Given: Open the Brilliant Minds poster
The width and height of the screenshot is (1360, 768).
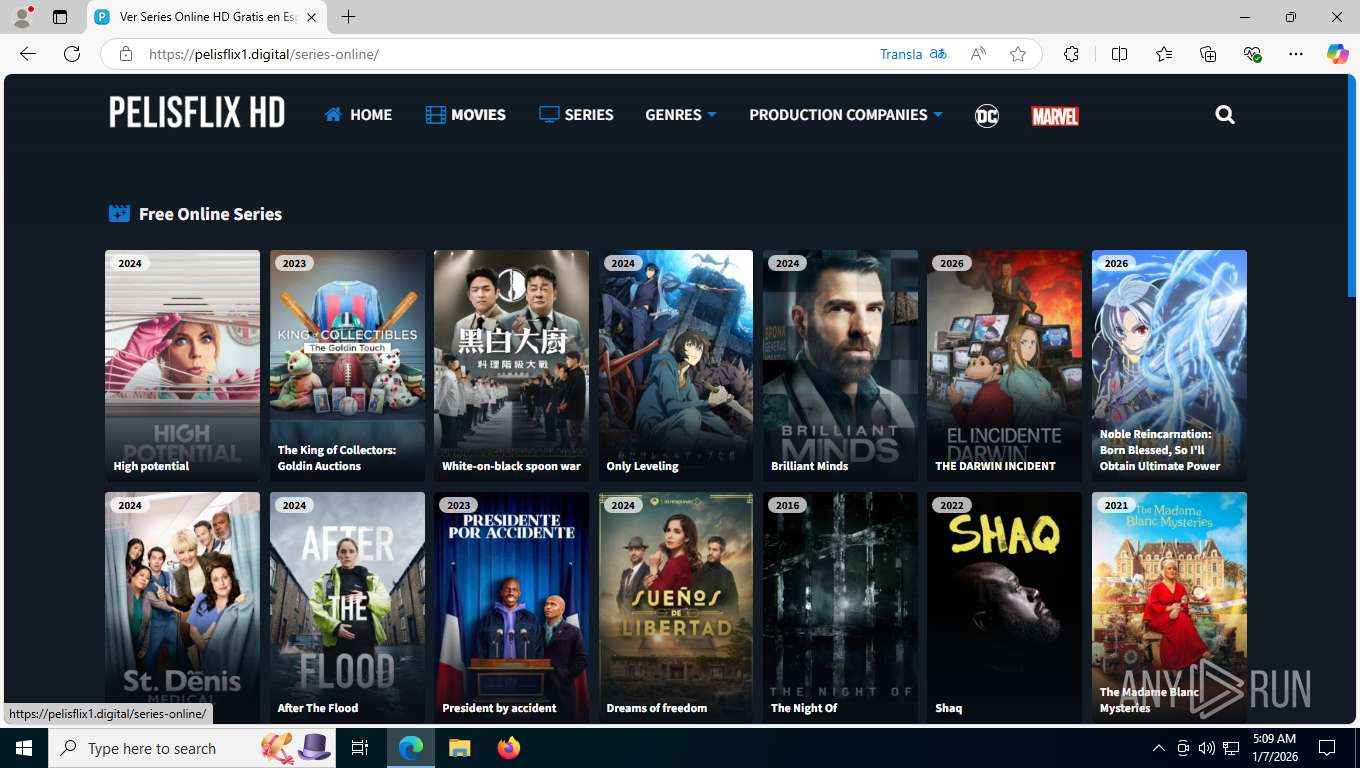Looking at the screenshot, I should (x=840, y=366).
